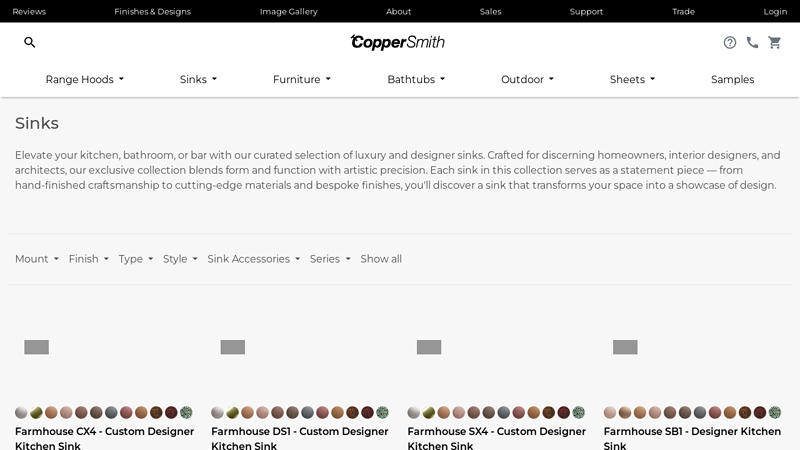Click the CopperSmith logo
The image size is (800, 450).
coord(398,42)
